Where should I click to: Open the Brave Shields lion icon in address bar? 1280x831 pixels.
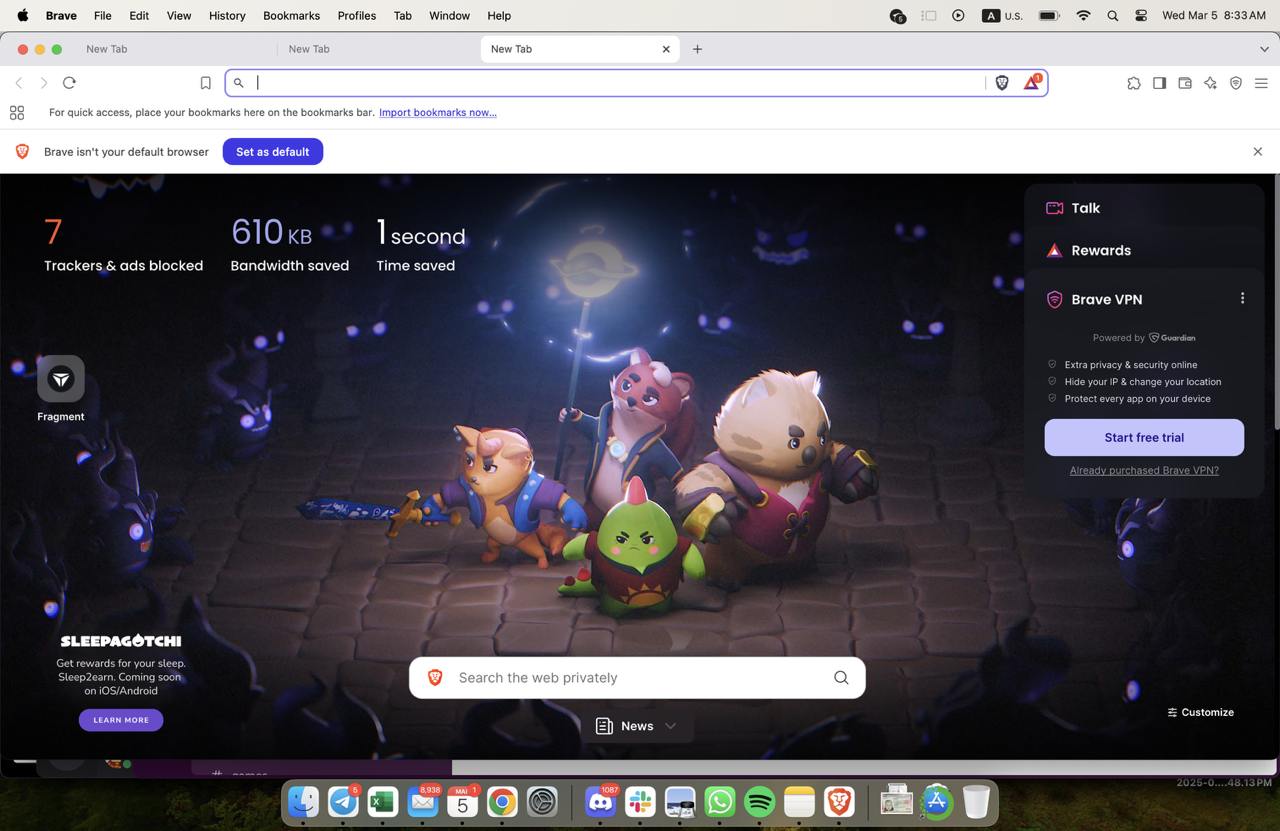(1002, 83)
